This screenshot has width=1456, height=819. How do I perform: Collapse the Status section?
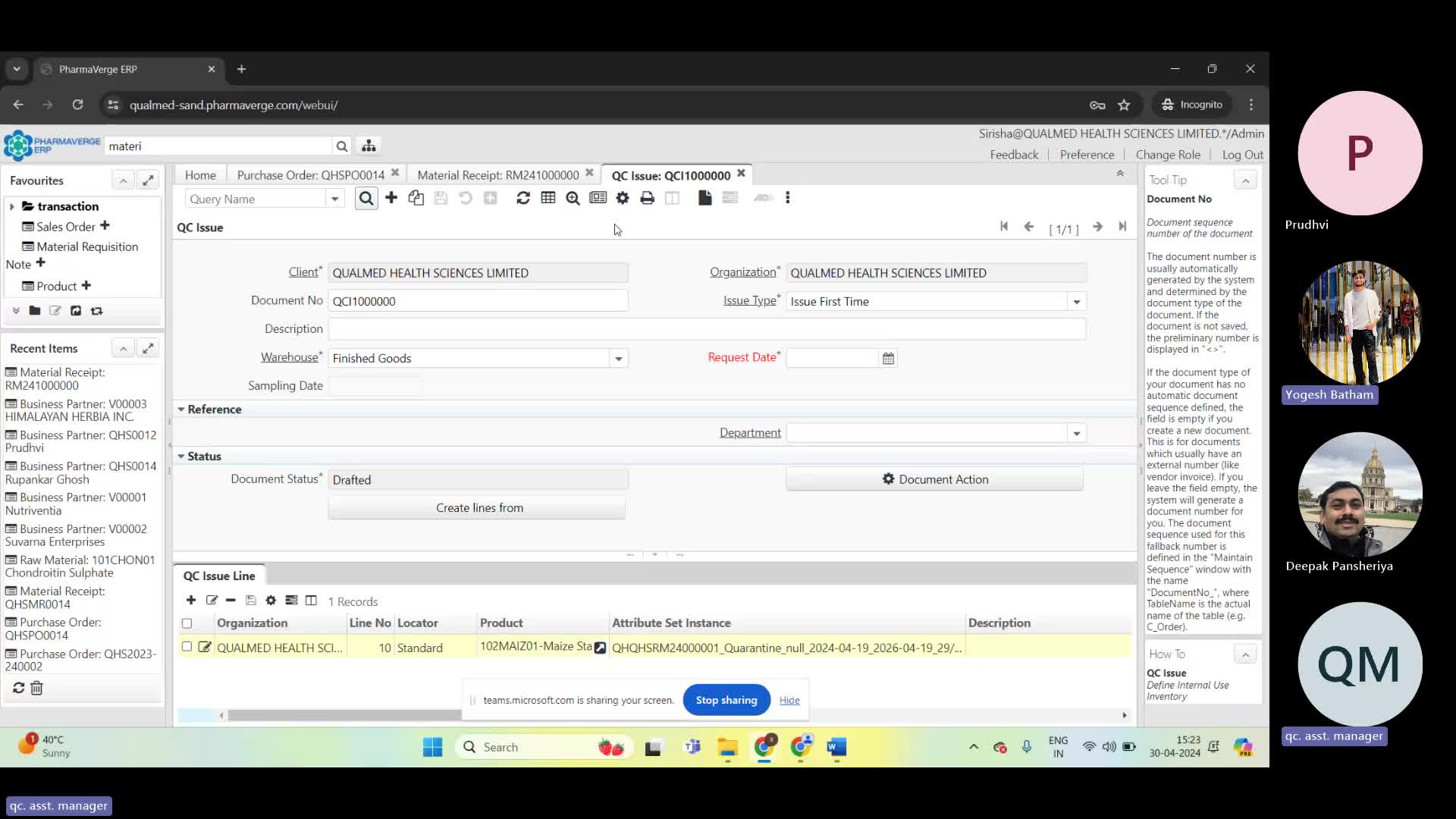181,457
